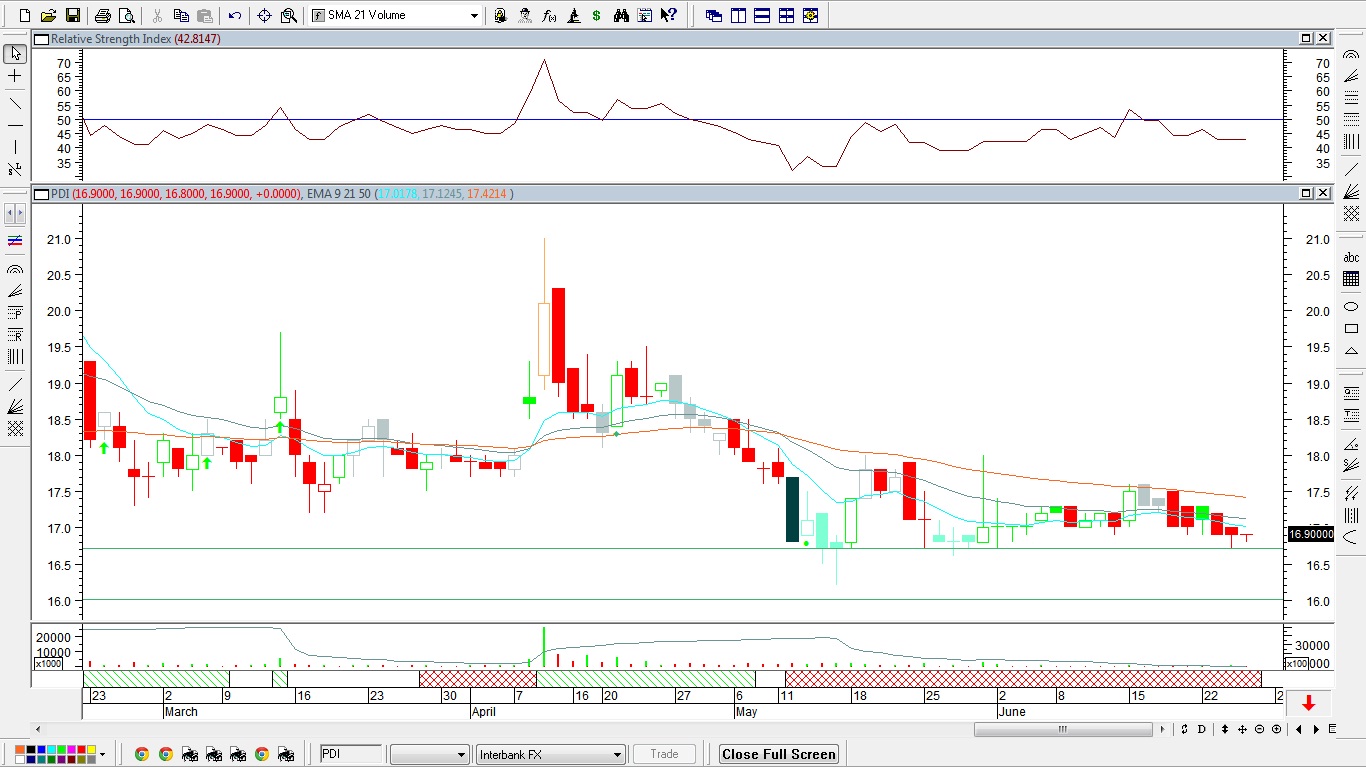Pick the yellow color swatch
The width and height of the screenshot is (1366, 768).
point(91,750)
